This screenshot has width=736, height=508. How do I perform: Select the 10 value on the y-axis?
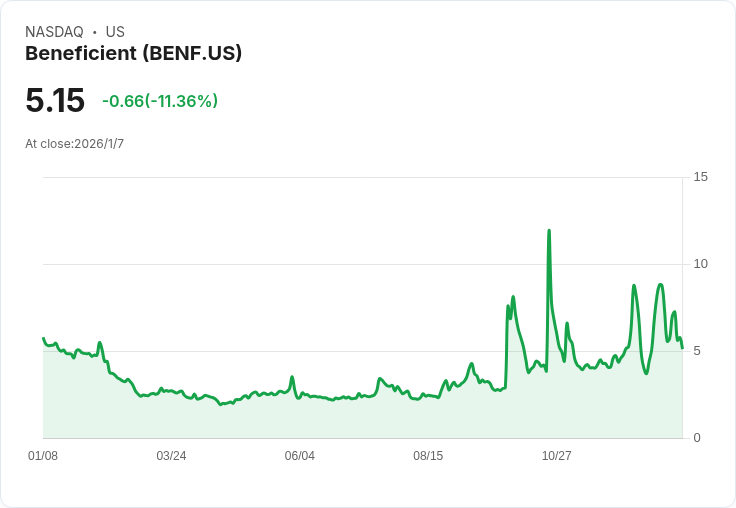tap(700, 264)
